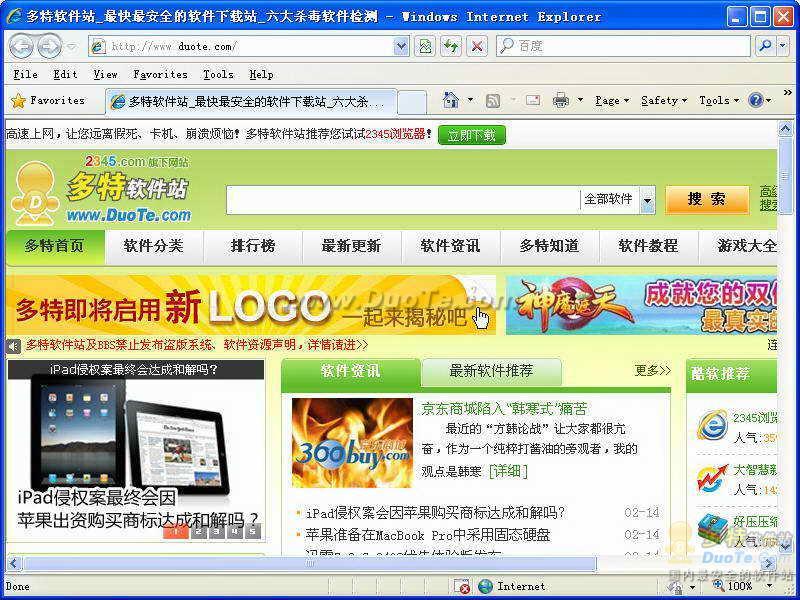
Task: Click the 更多>> link
Action: pos(653,370)
